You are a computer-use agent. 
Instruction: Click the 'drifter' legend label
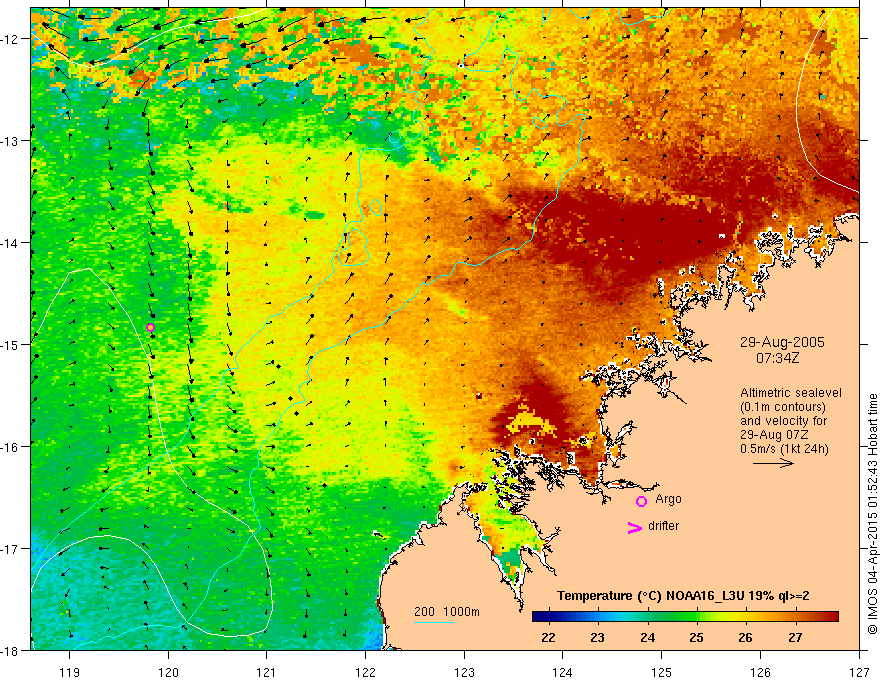click(663, 526)
